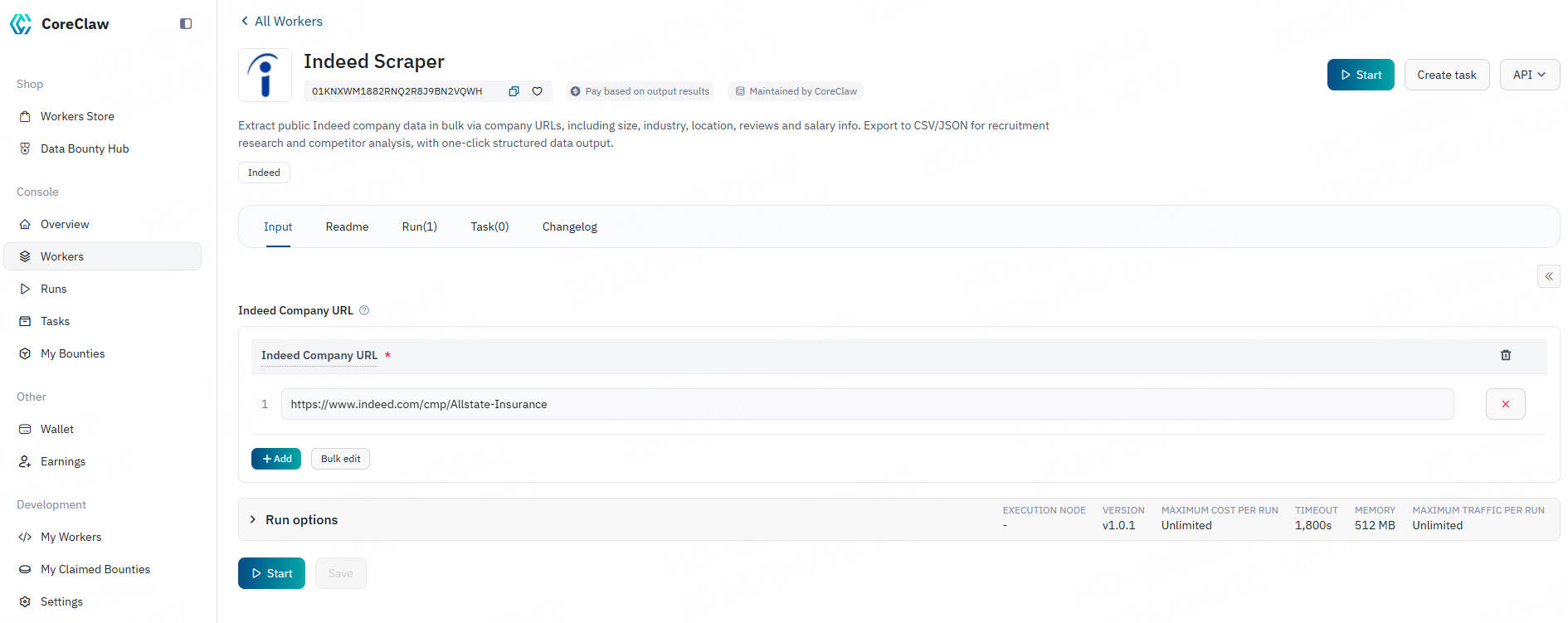Open Data Bounty Hub from sidebar
1568x623 pixels.
coord(85,148)
